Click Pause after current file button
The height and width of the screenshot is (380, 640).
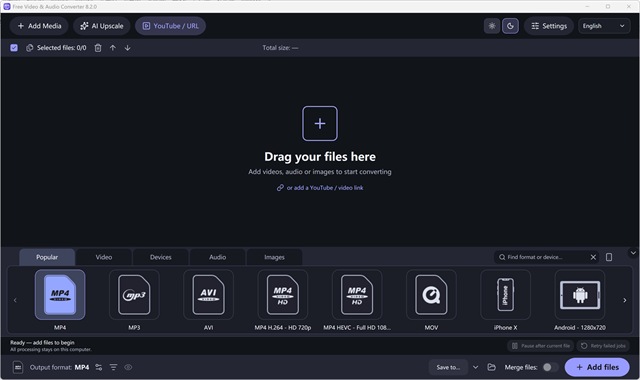pyautogui.click(x=541, y=346)
